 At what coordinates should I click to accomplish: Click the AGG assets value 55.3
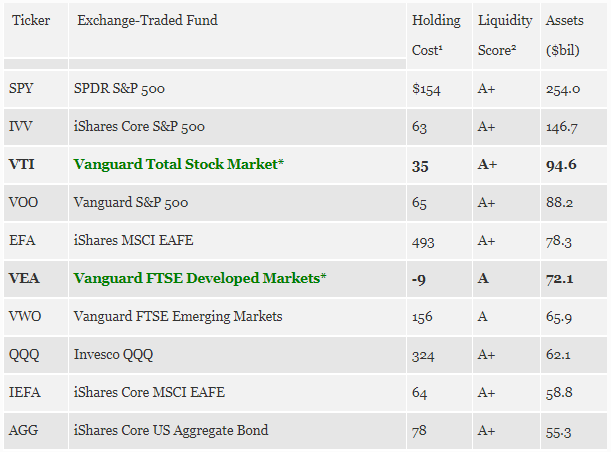(558, 432)
